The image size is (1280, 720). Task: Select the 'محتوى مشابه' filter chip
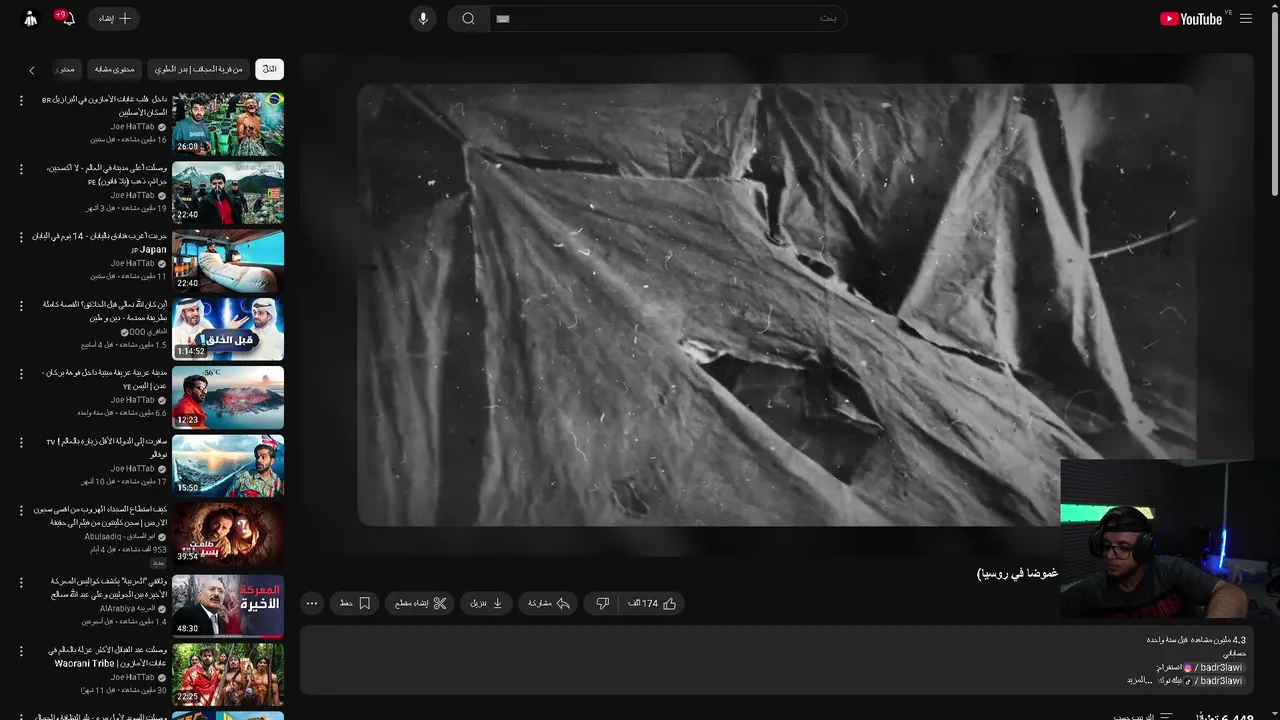coord(115,69)
